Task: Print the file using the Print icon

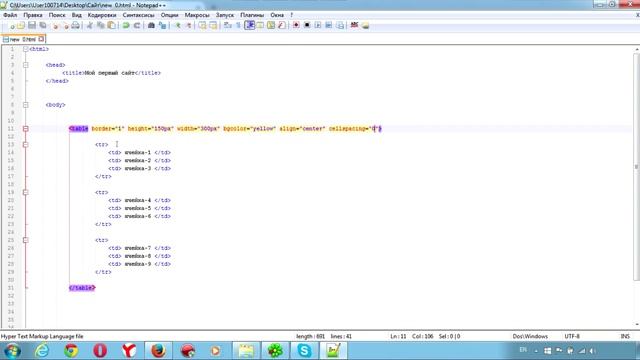Action: pyautogui.click(x=76, y=26)
